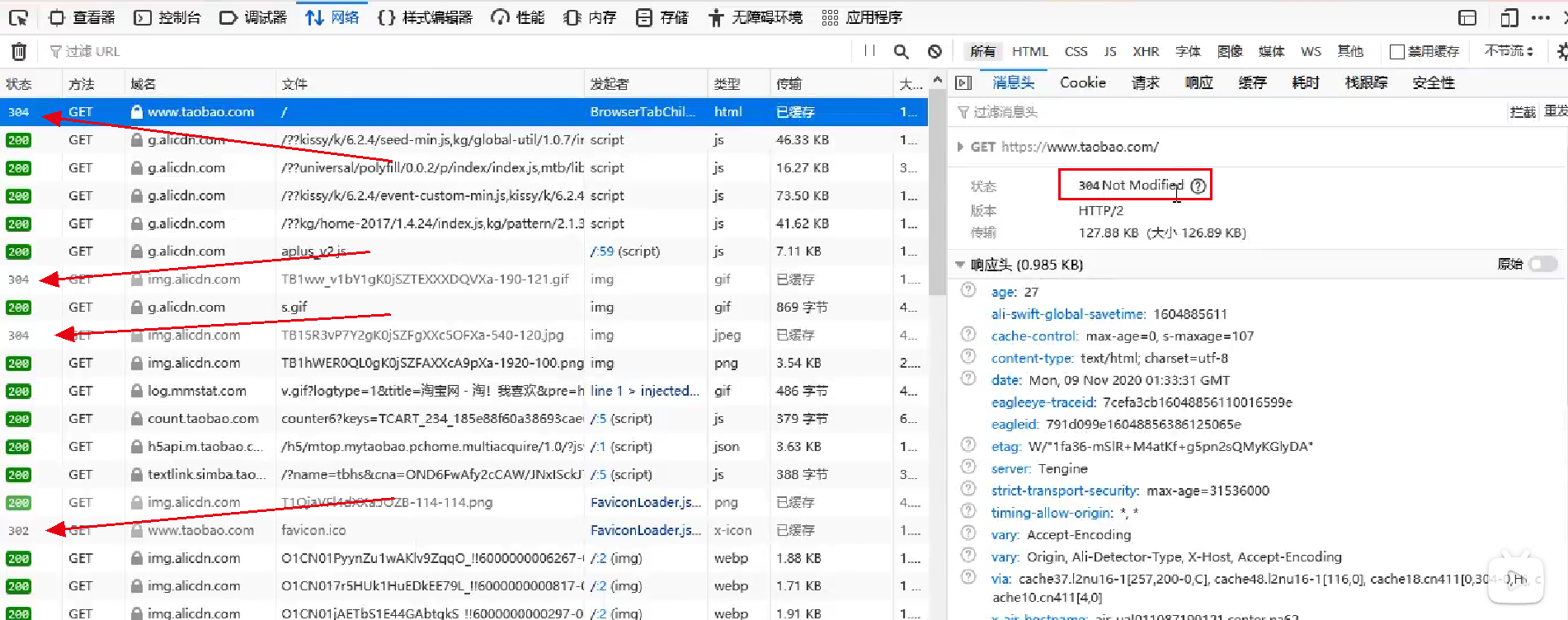Screen dimensions: 1568x620
Task: Check the 禁用缓存 disable cache checkbox
Action: tap(1397, 51)
